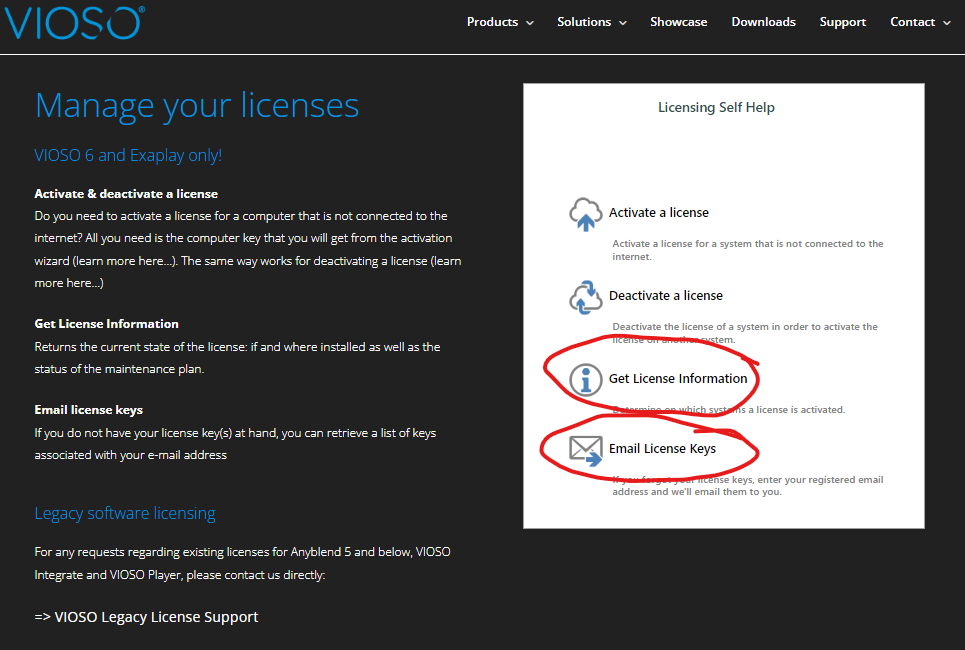The image size is (965, 650).
Task: Click the Activate a license cloud icon
Action: [585, 214]
